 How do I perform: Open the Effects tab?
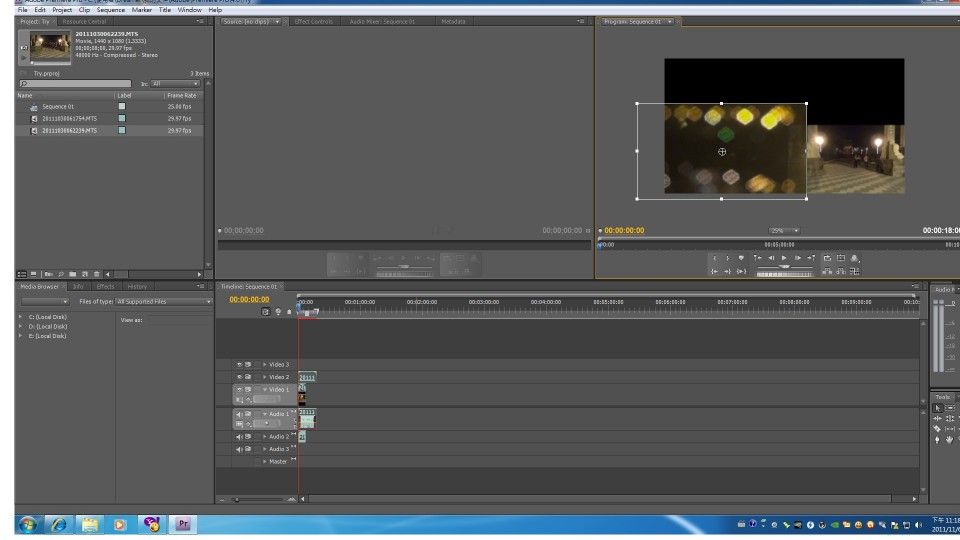click(x=105, y=287)
